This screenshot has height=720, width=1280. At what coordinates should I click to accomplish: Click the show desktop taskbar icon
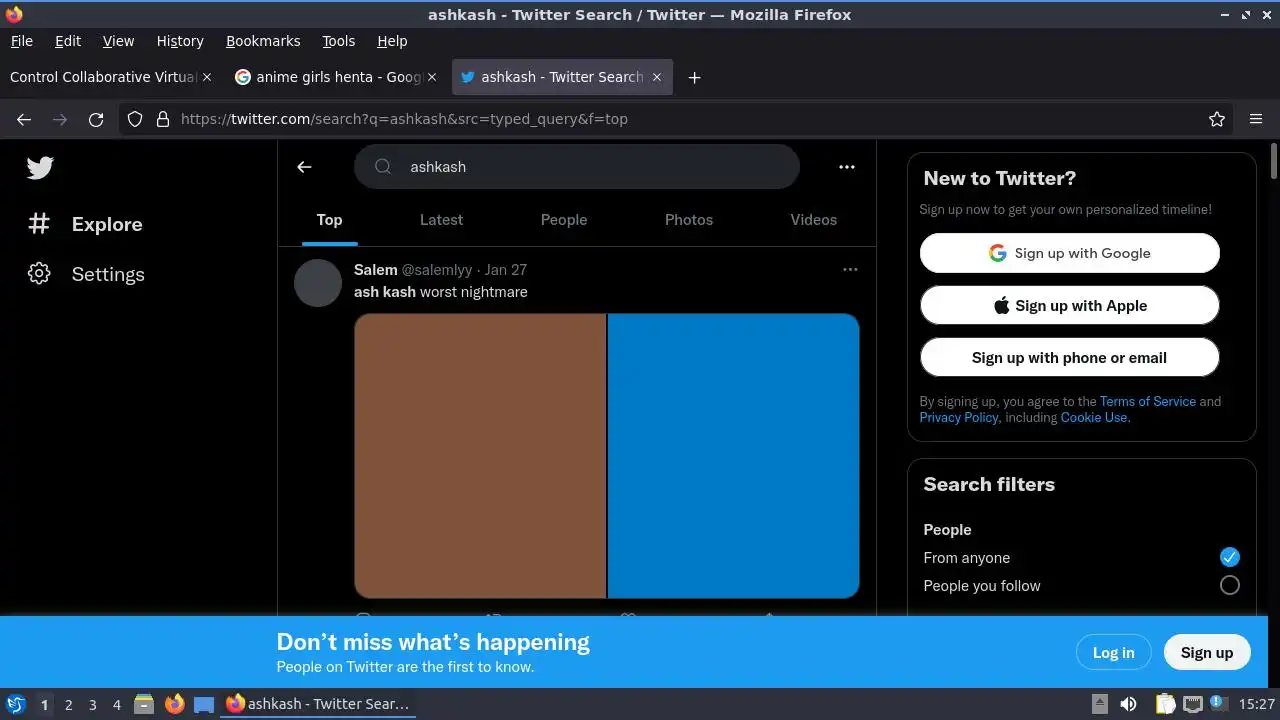click(204, 704)
